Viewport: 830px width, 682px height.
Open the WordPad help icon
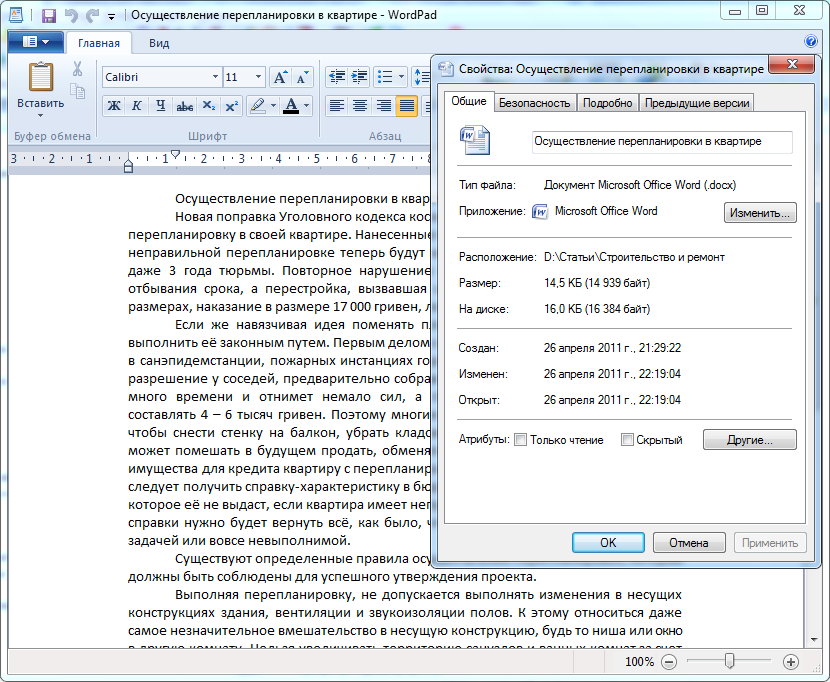[810, 42]
